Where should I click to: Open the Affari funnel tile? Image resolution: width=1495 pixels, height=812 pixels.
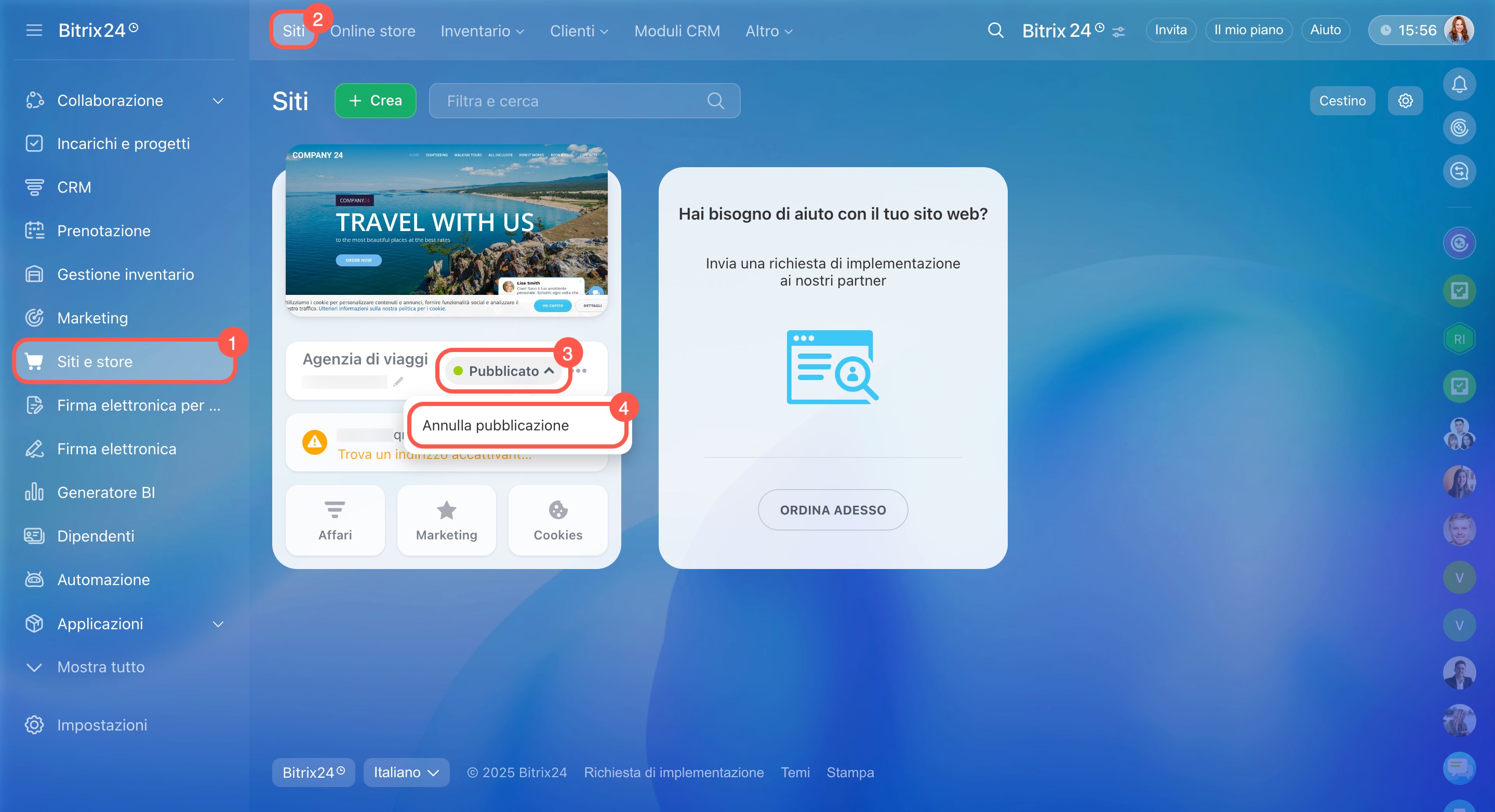pos(335,520)
